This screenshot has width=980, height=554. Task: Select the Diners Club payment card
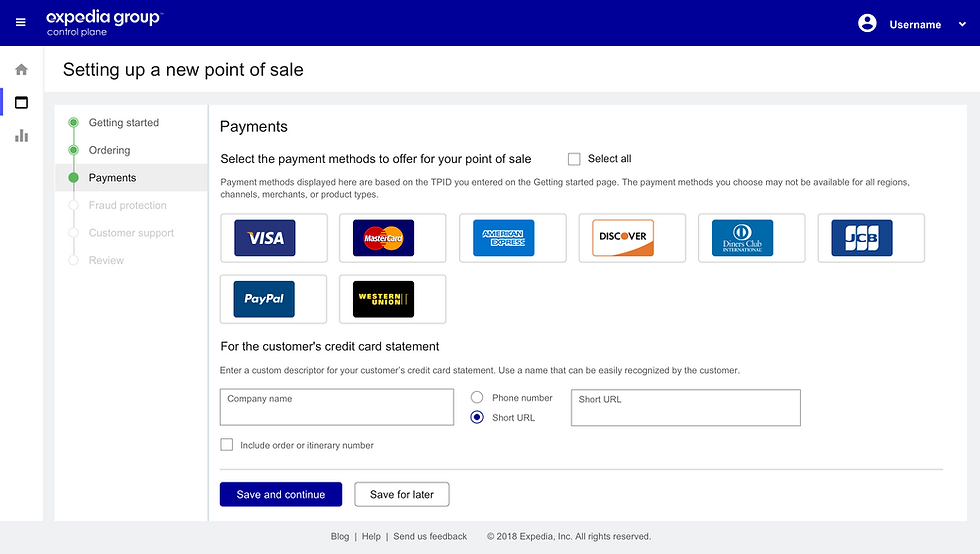tap(751, 238)
